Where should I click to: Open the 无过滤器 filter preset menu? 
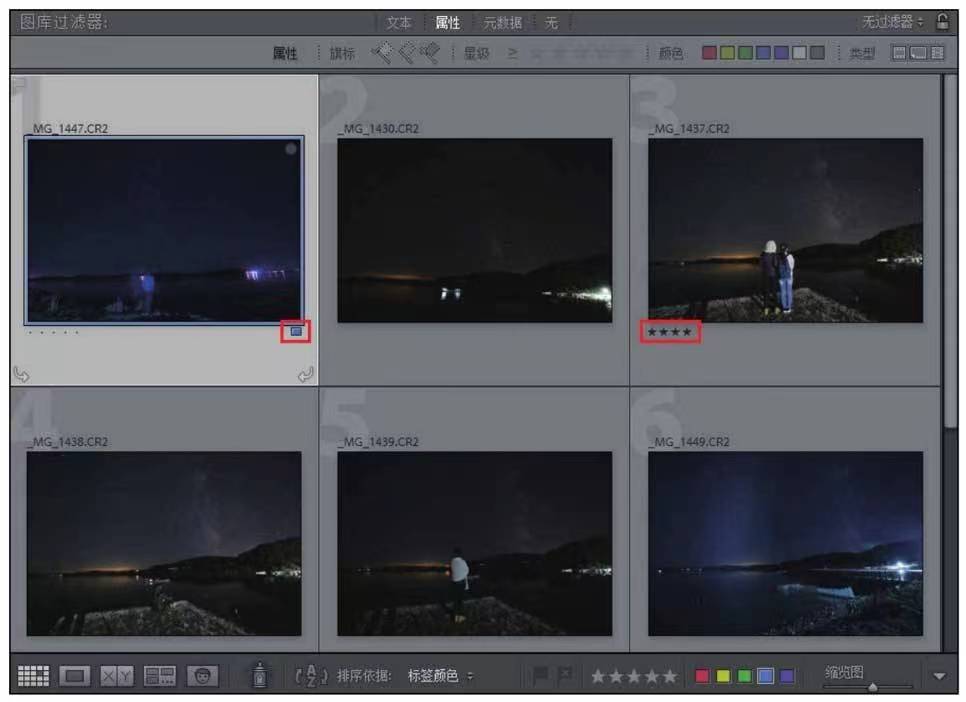point(893,22)
